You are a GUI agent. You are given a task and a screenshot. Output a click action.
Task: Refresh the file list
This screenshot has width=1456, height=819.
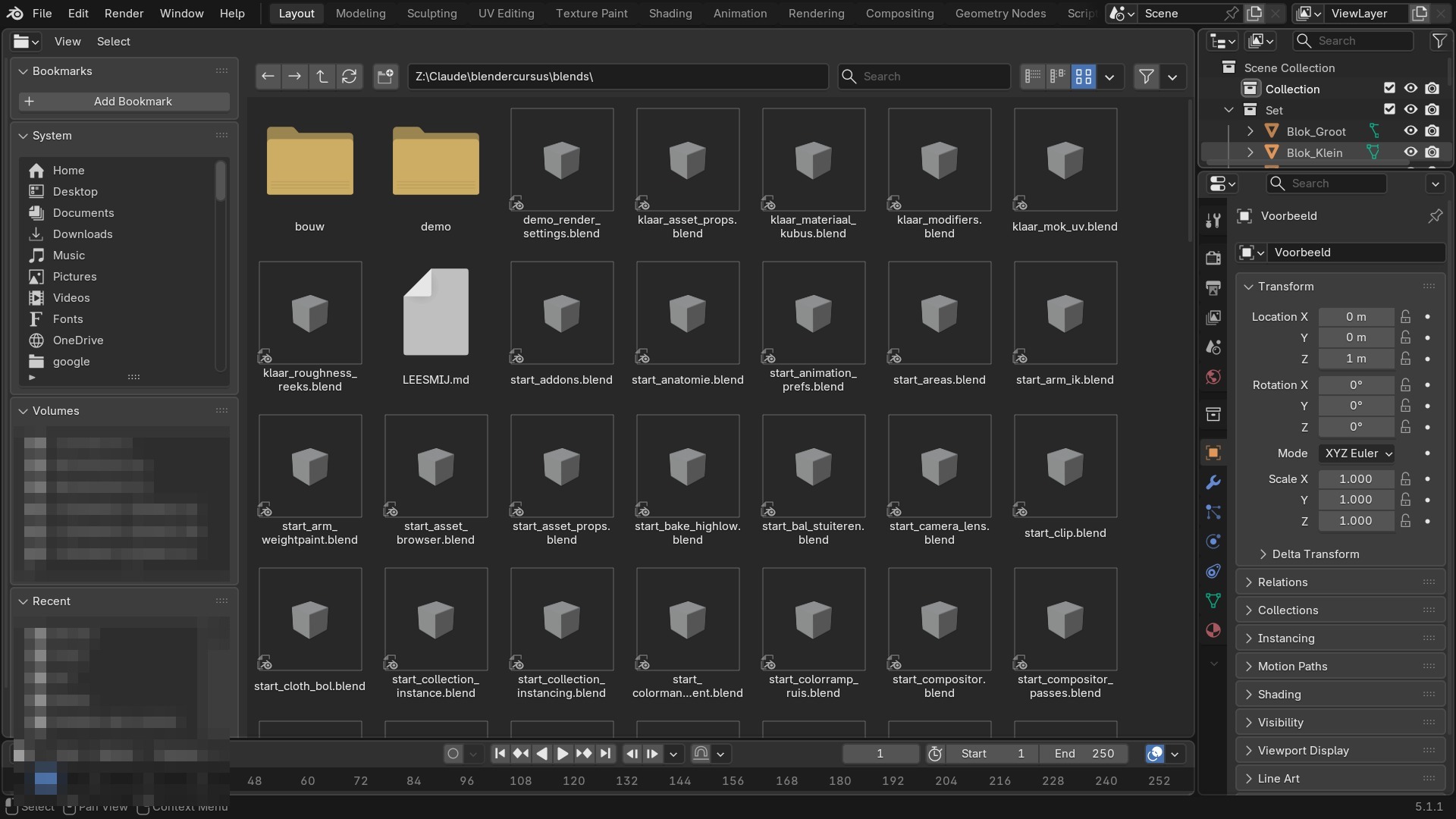(x=349, y=77)
